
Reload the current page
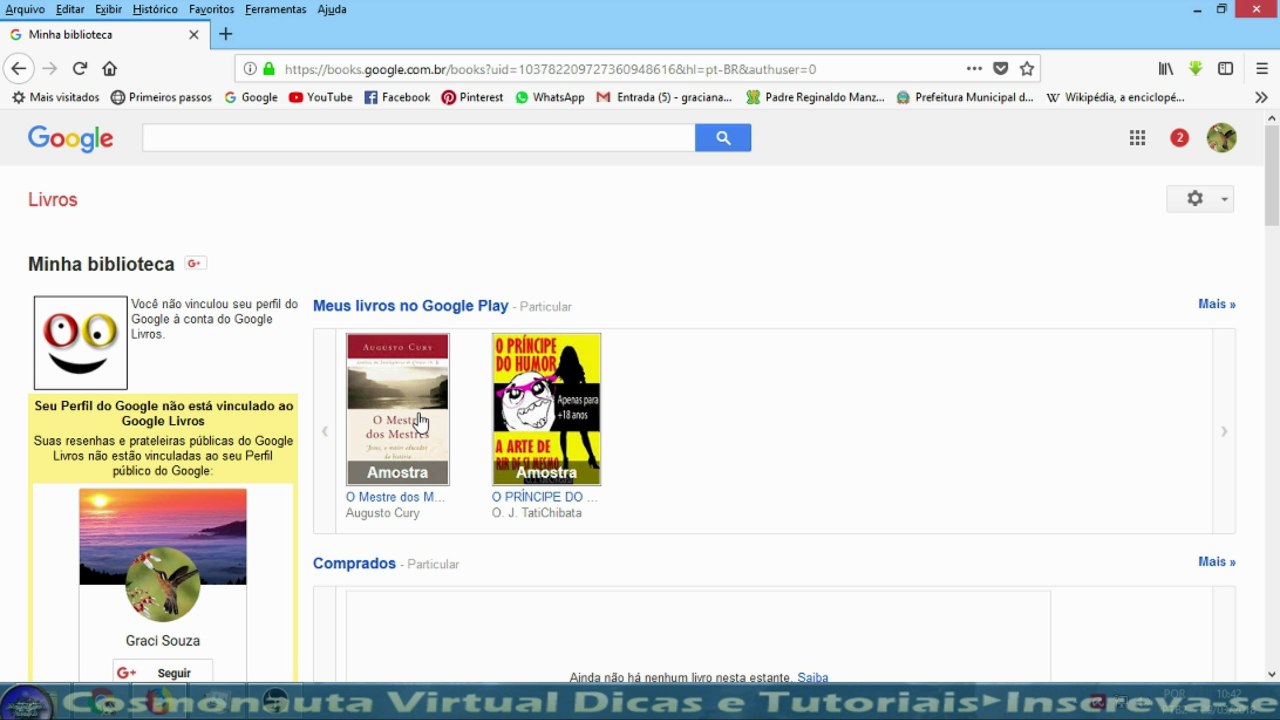click(80, 69)
